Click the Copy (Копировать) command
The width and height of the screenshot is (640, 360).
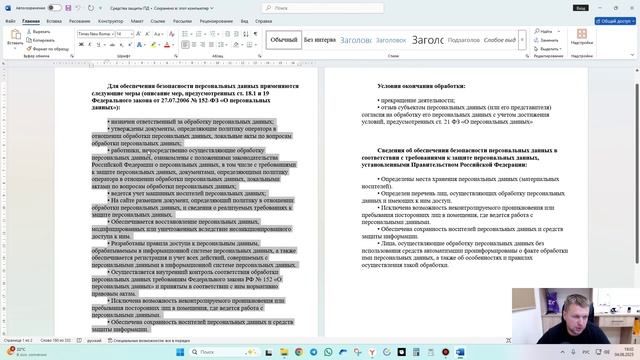[x=40, y=40]
